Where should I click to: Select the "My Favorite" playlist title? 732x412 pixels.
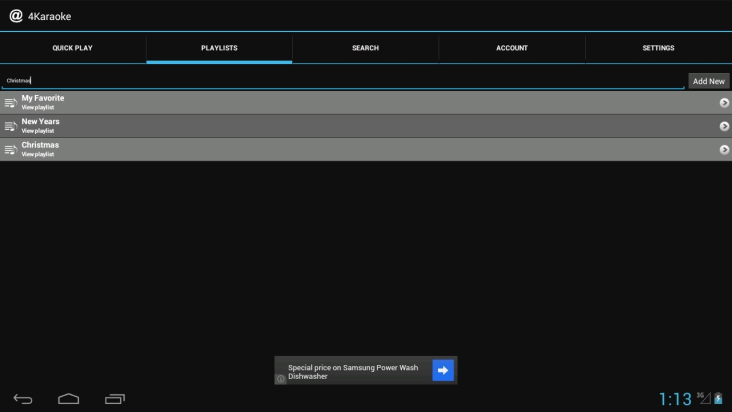point(42,98)
